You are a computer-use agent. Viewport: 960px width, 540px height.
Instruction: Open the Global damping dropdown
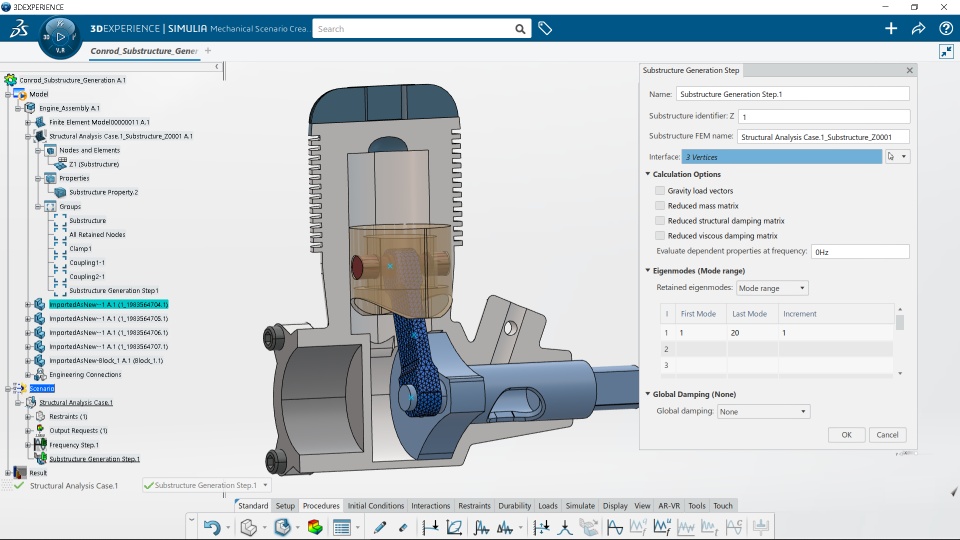(x=763, y=411)
